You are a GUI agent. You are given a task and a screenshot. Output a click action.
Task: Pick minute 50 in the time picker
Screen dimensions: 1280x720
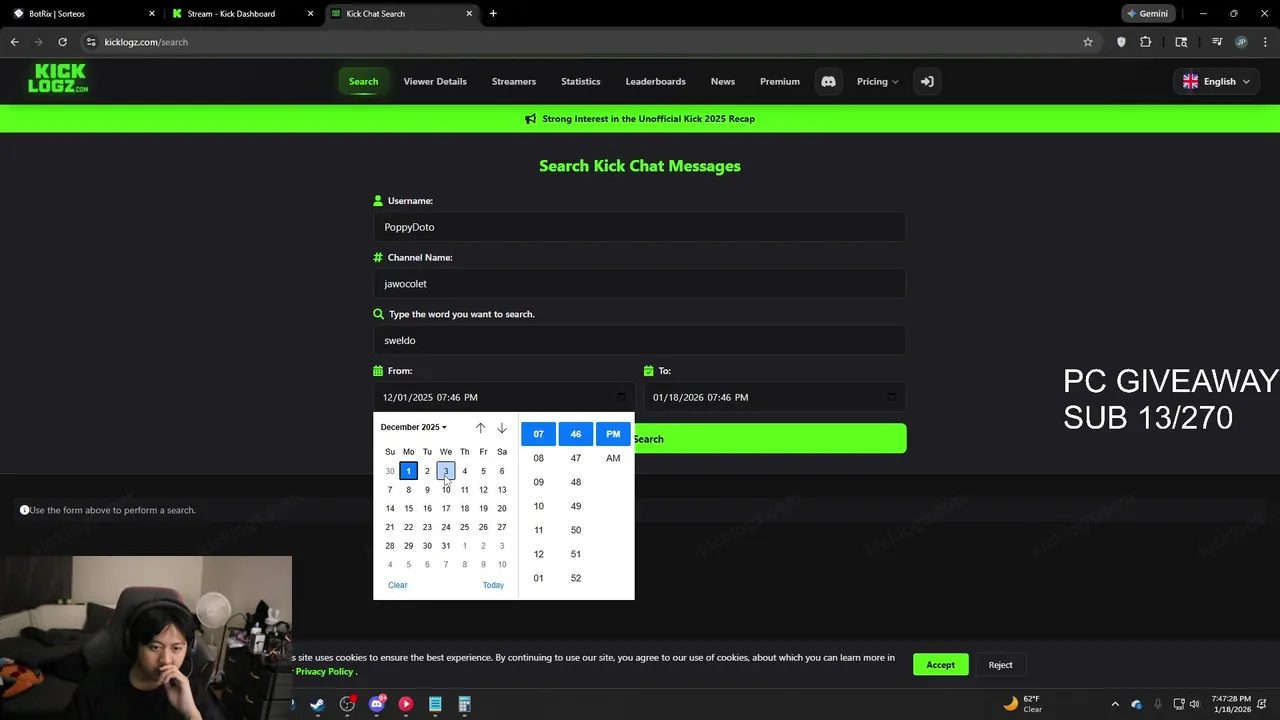coord(576,530)
